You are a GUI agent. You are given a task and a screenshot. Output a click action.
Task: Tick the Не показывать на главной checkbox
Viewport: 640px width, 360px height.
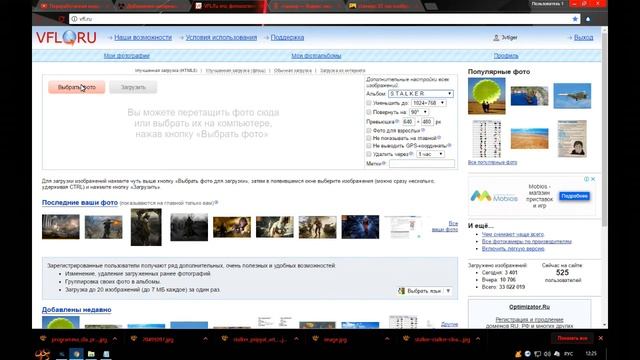369,138
